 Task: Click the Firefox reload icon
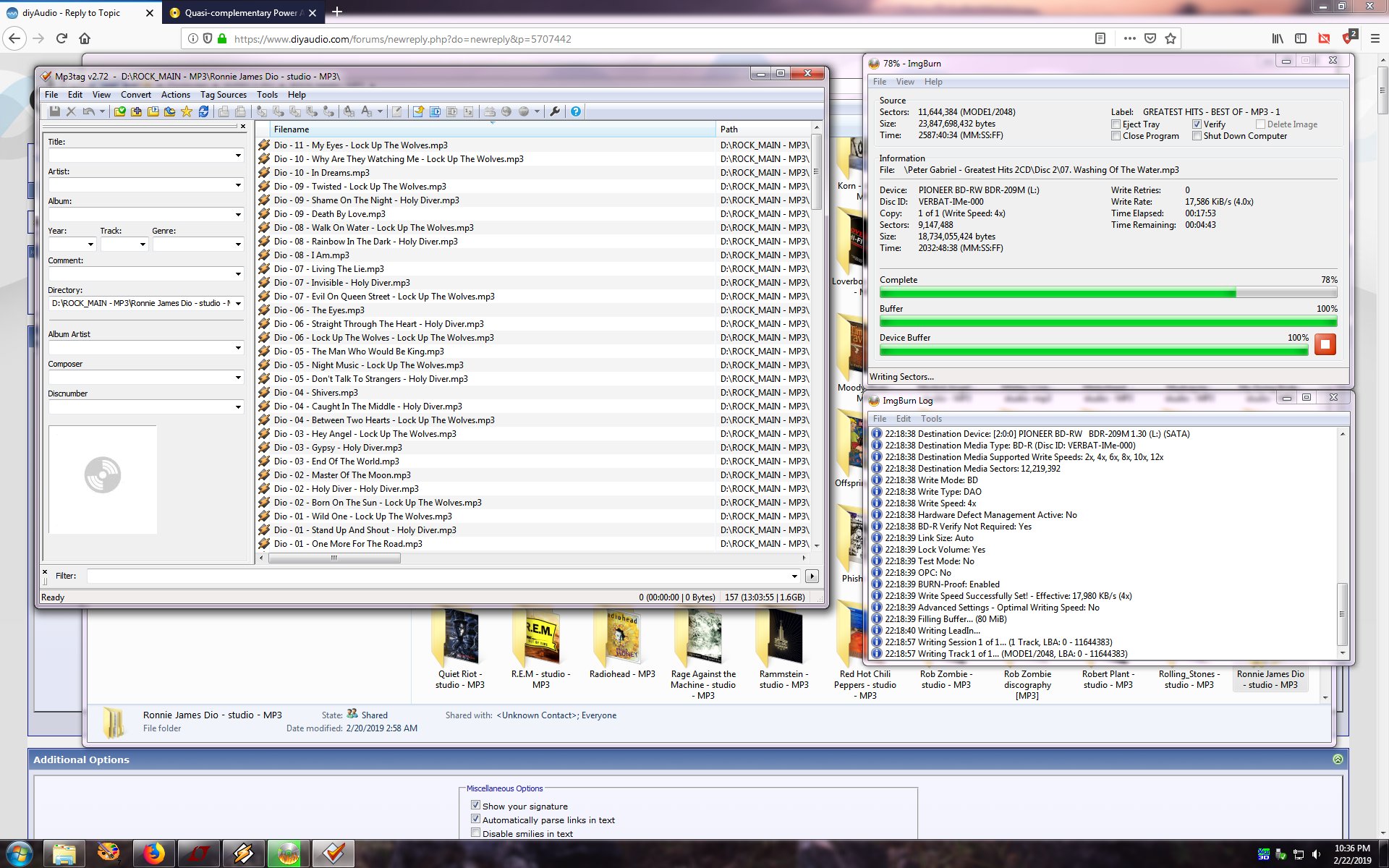(x=61, y=38)
